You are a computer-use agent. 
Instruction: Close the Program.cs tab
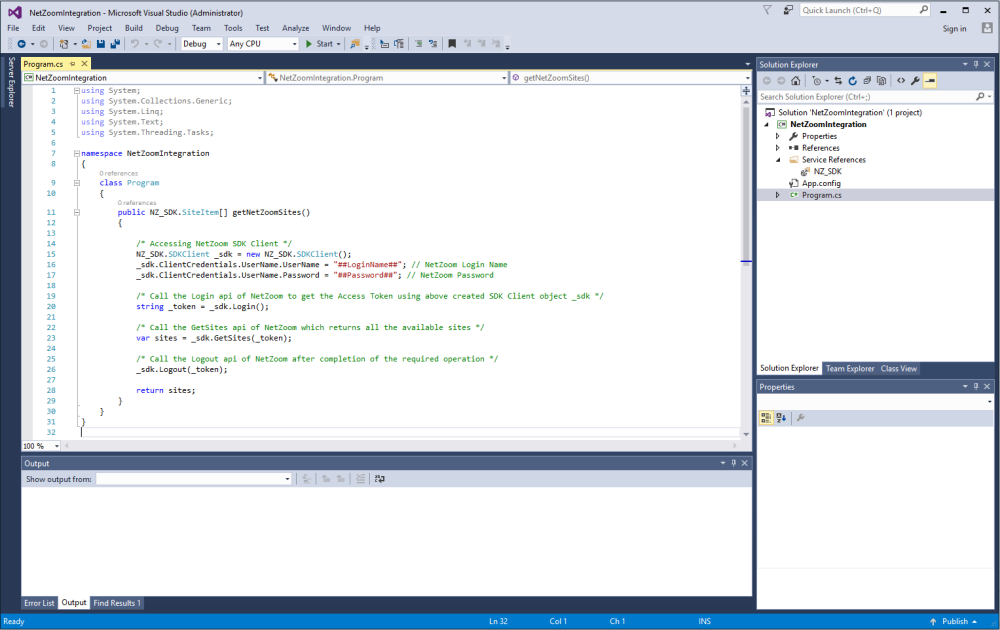pyautogui.click(x=84, y=64)
